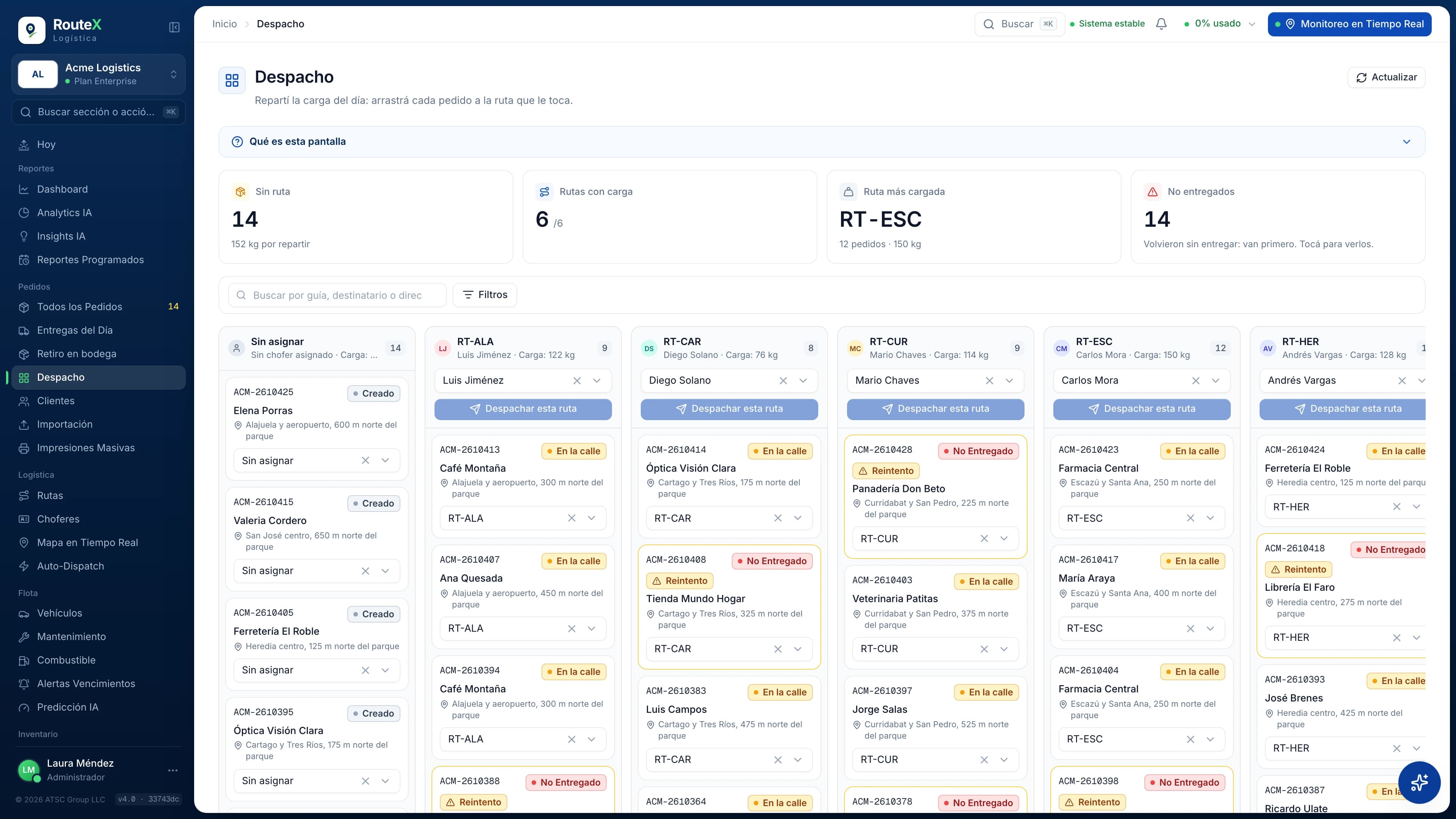
Task: Open Acme Logistics organization switcher
Action: click(98, 74)
